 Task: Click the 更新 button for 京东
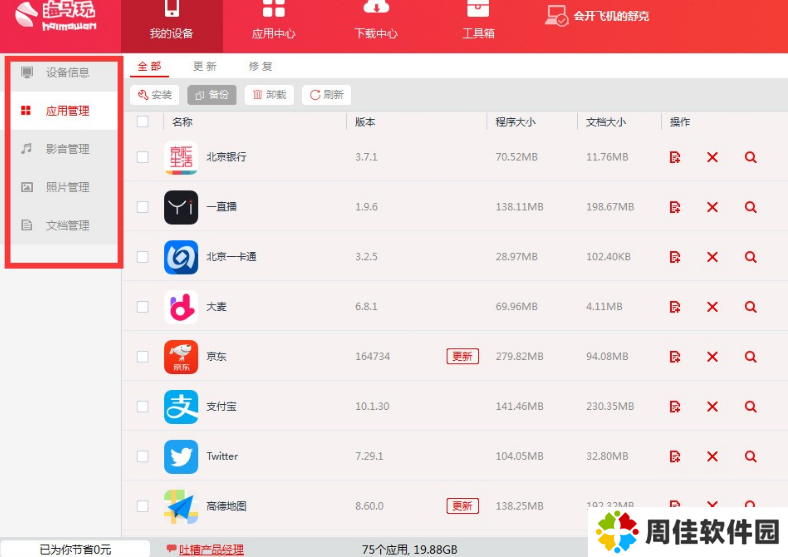(x=462, y=356)
